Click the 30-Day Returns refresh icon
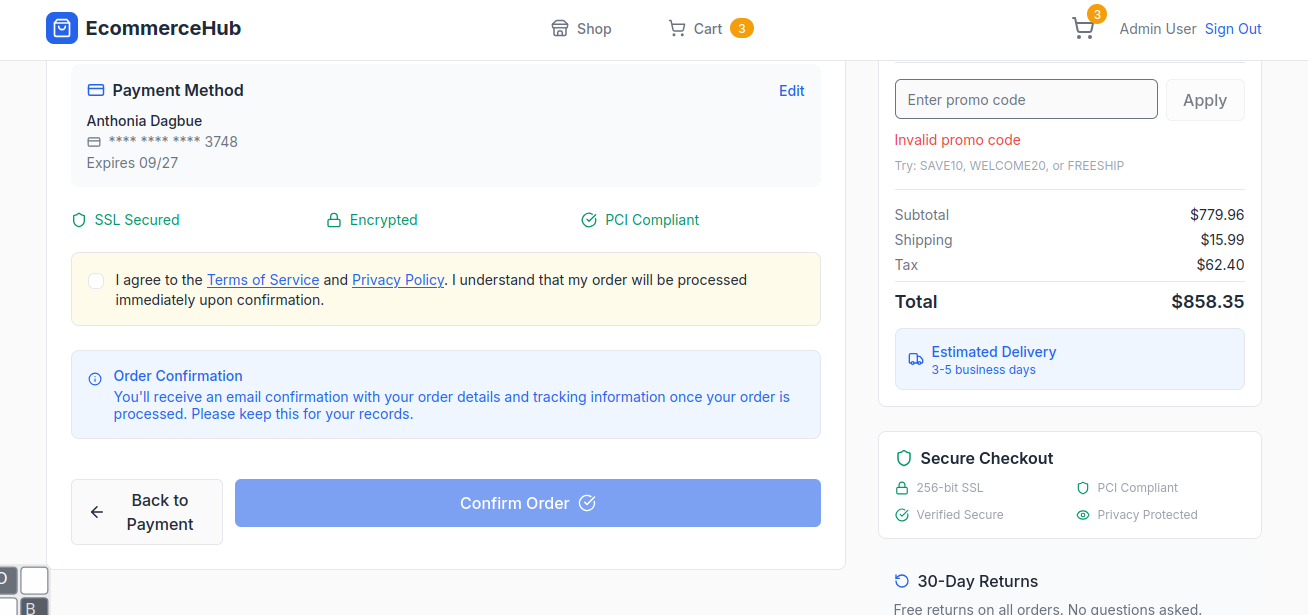 pyautogui.click(x=902, y=581)
